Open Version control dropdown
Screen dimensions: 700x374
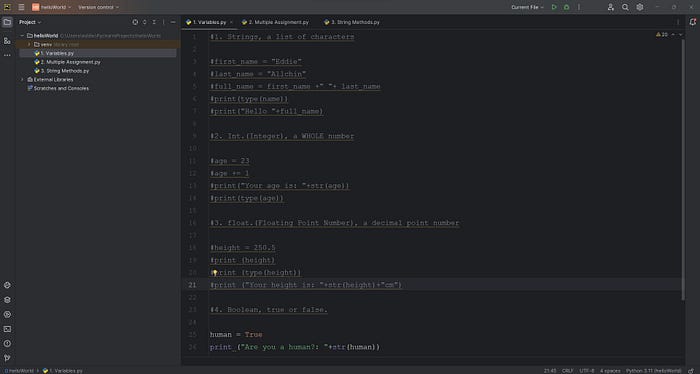tap(99, 7)
